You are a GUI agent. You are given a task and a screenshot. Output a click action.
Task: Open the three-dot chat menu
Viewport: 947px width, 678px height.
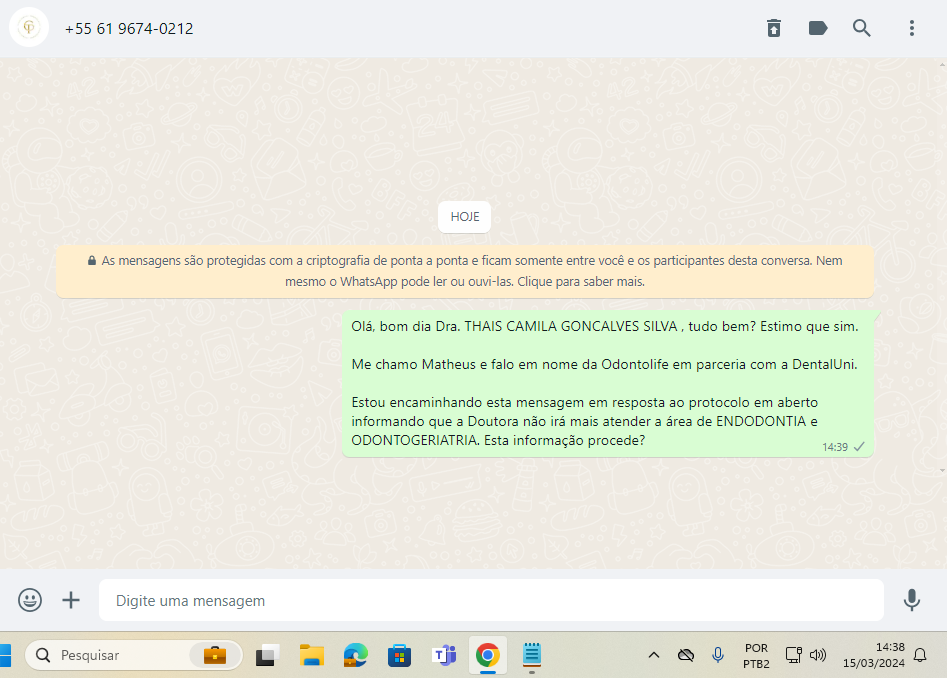click(x=911, y=28)
